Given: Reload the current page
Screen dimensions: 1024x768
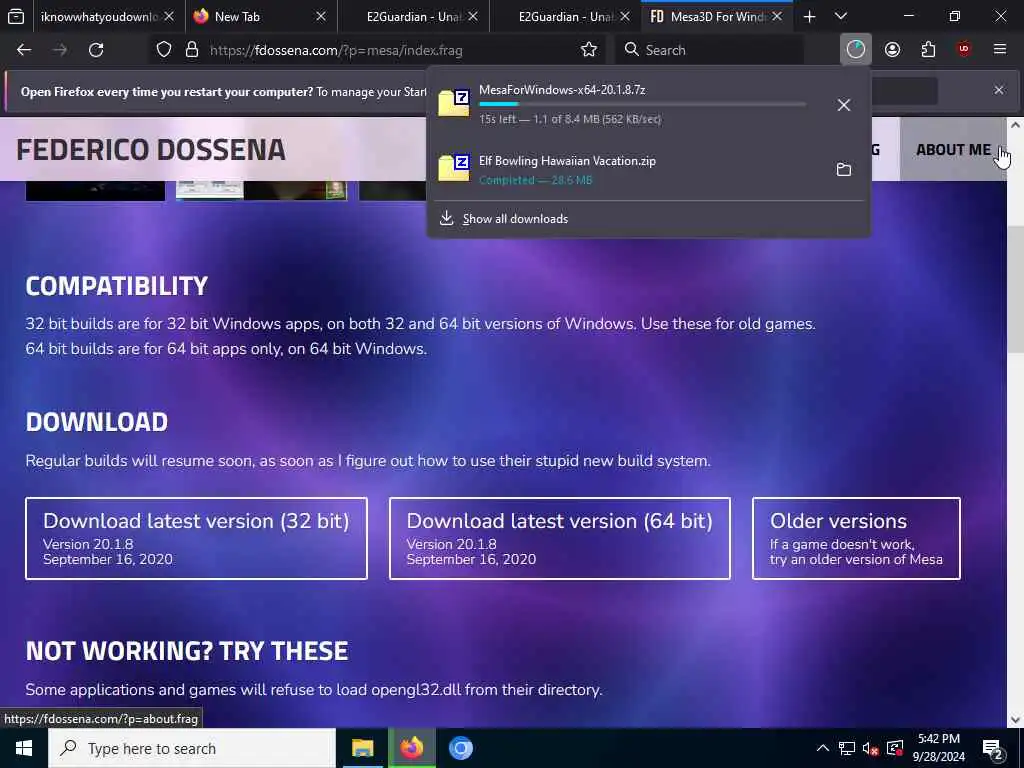Looking at the screenshot, I should (96, 50).
